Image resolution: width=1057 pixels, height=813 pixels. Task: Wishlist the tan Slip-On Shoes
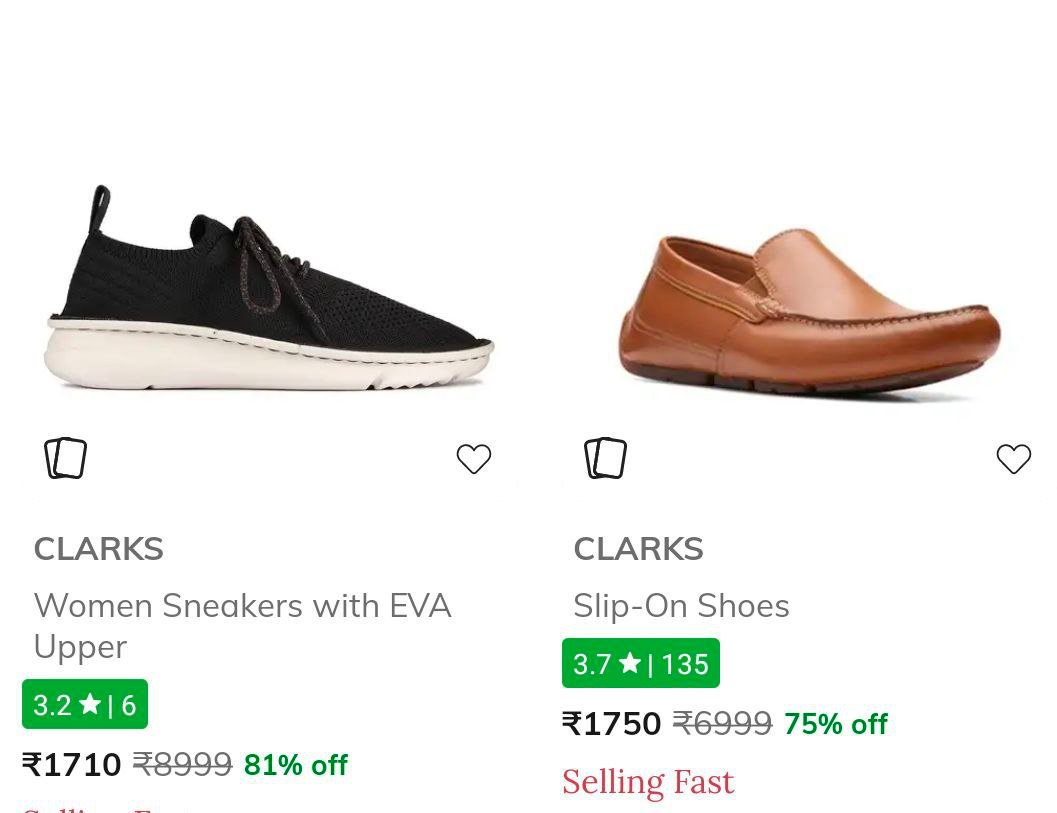coord(1014,459)
